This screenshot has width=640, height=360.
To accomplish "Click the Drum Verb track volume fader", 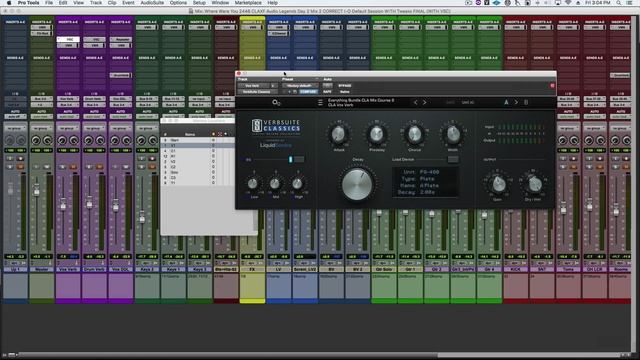I will click(89, 202).
